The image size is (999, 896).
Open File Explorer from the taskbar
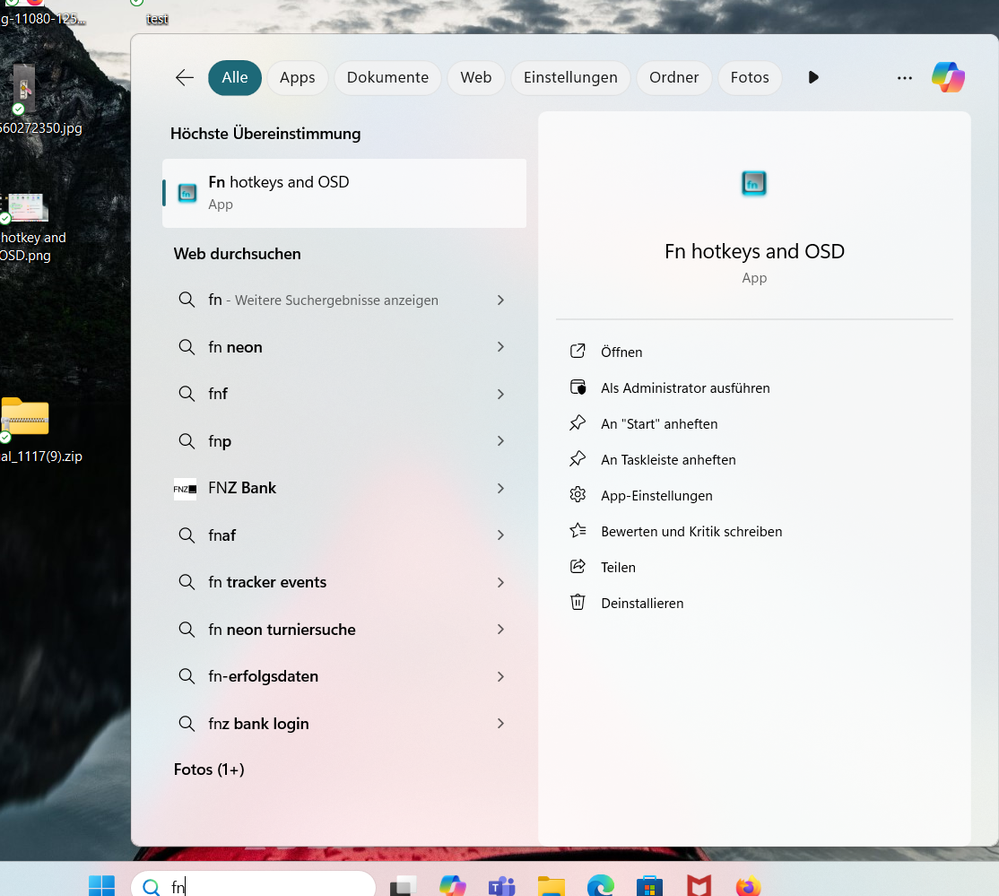click(x=551, y=885)
